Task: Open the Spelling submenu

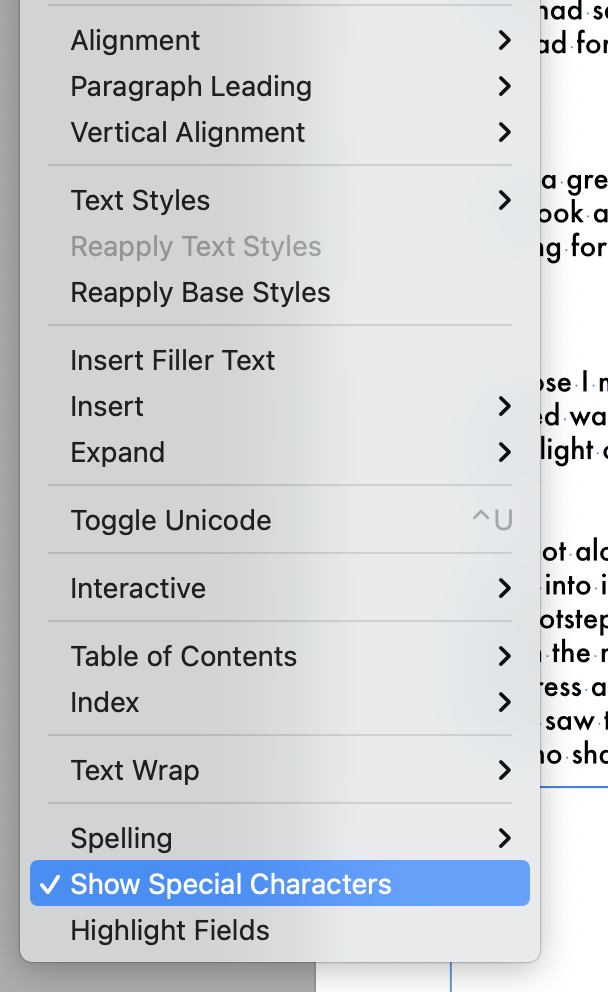Action: click(x=121, y=839)
